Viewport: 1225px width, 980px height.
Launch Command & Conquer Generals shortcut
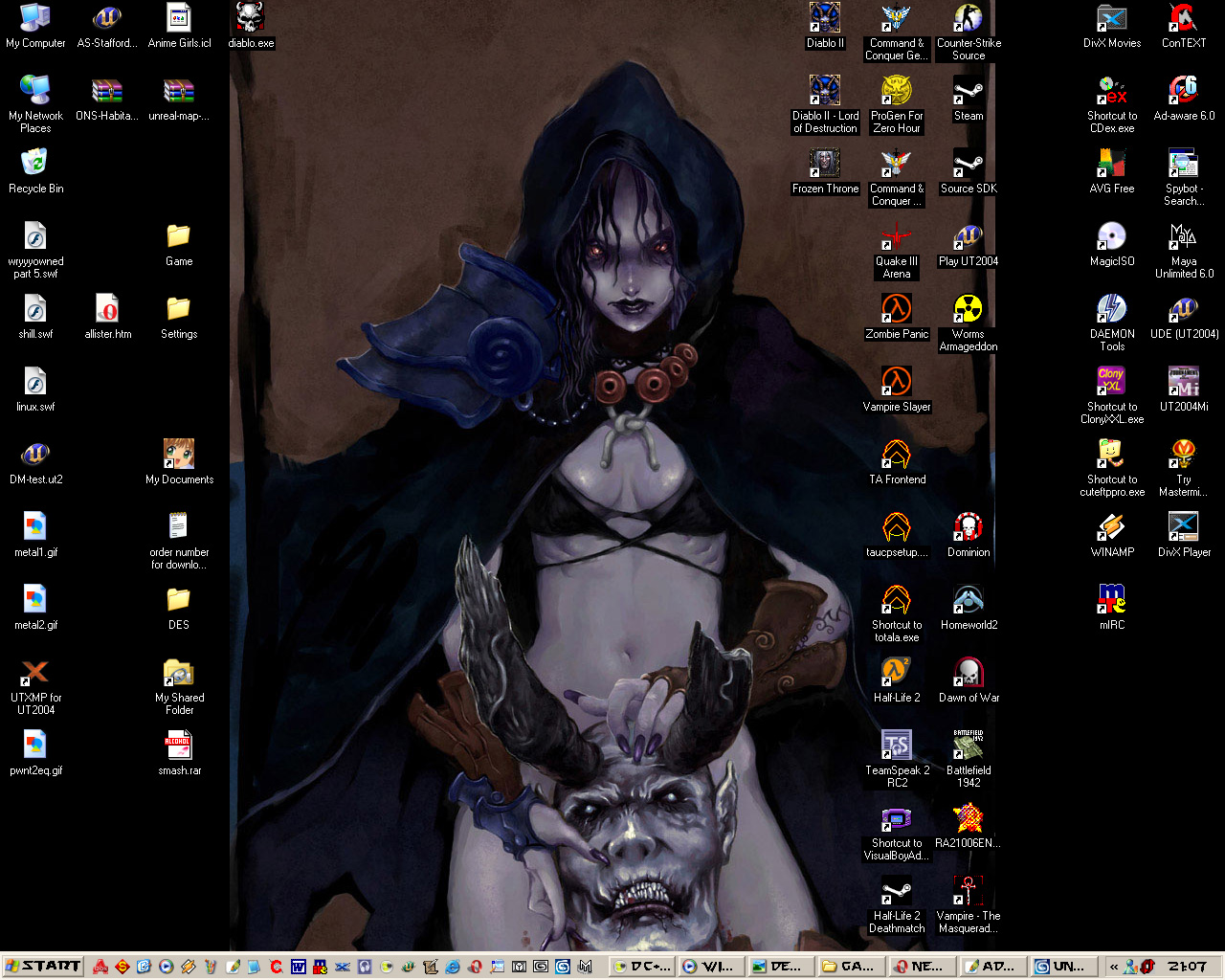pos(897,32)
